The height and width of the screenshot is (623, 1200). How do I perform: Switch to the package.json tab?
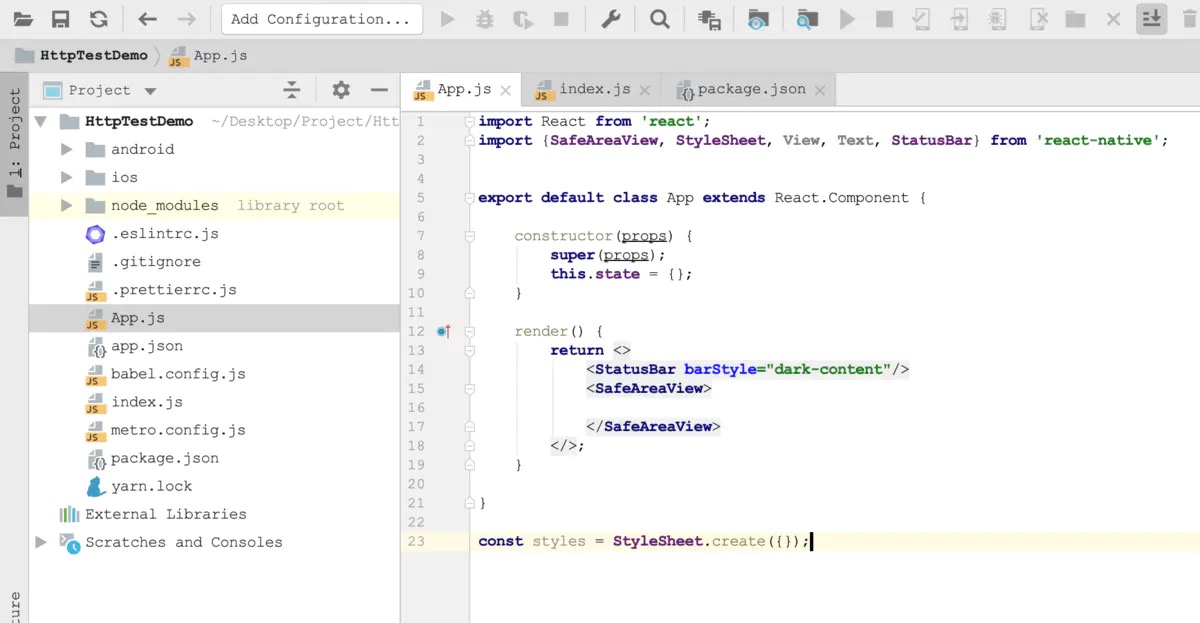point(751,89)
